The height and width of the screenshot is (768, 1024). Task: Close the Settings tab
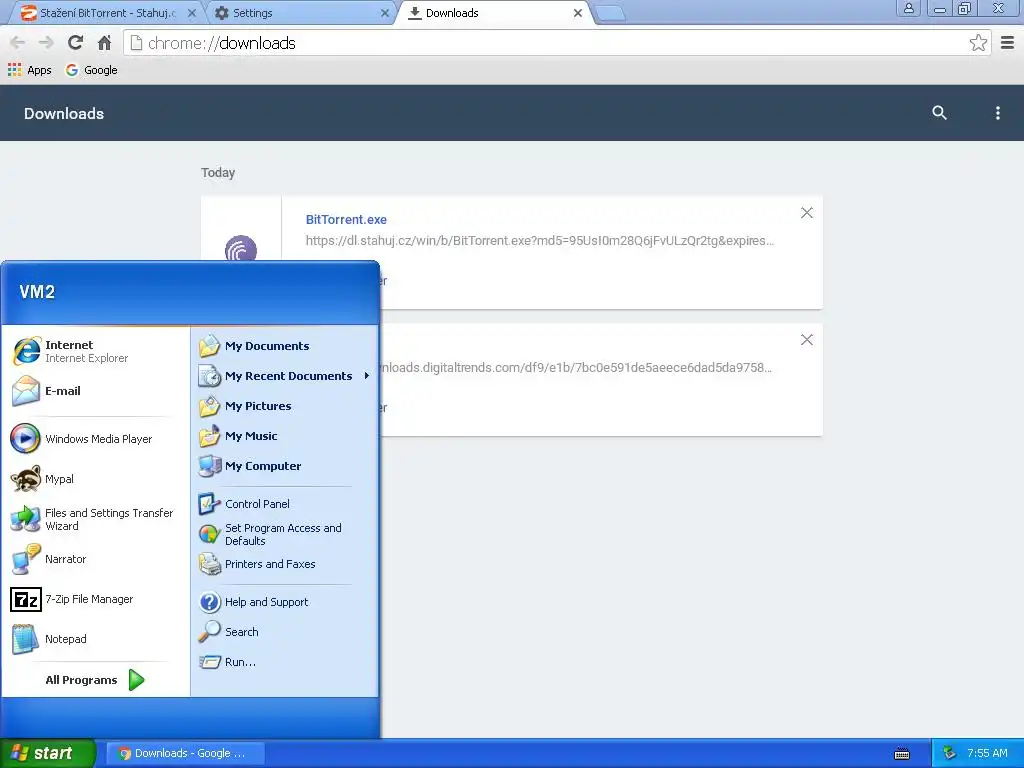coord(385,13)
